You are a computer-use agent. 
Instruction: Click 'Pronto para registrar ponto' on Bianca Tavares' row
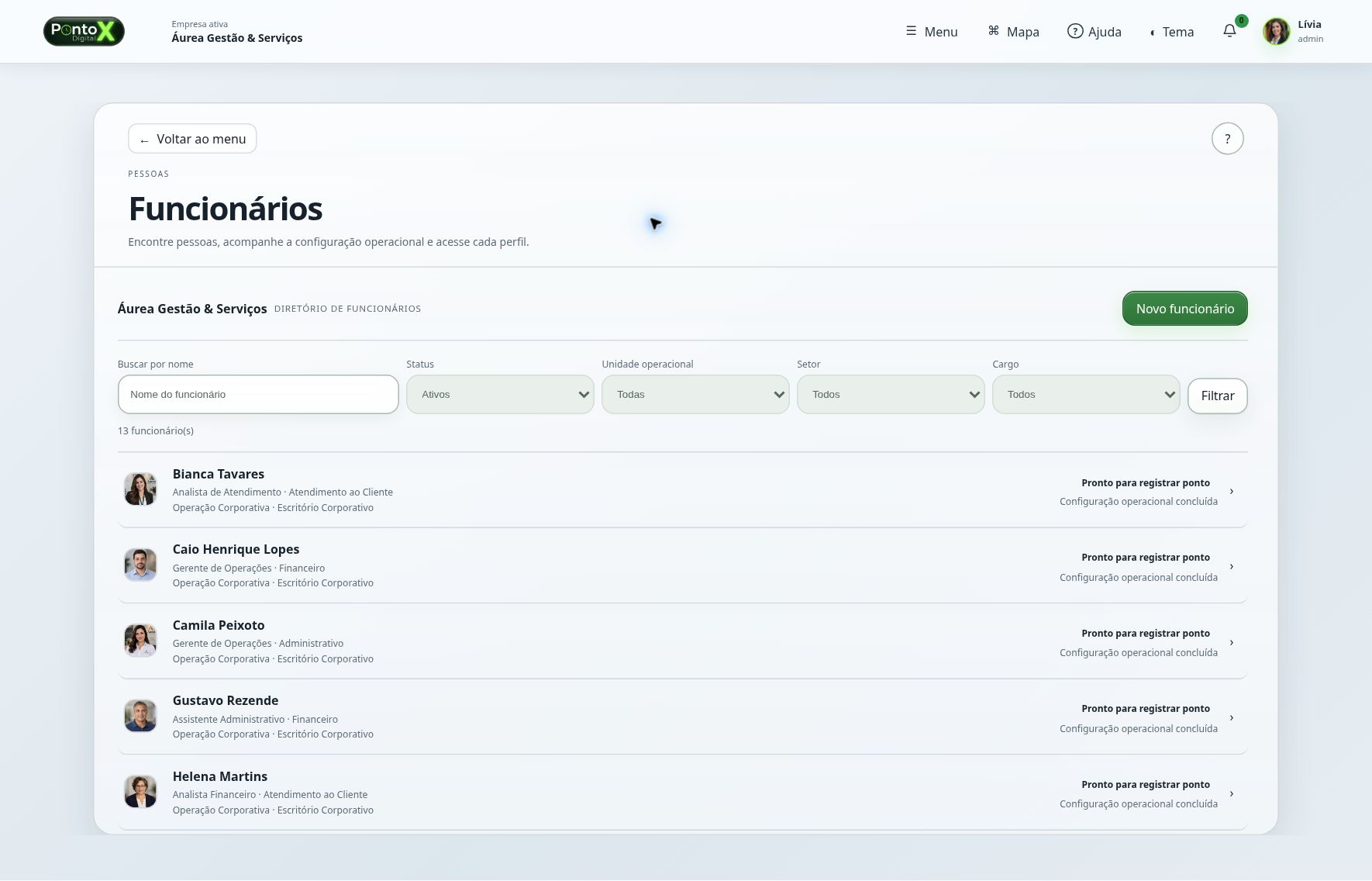coord(1146,482)
